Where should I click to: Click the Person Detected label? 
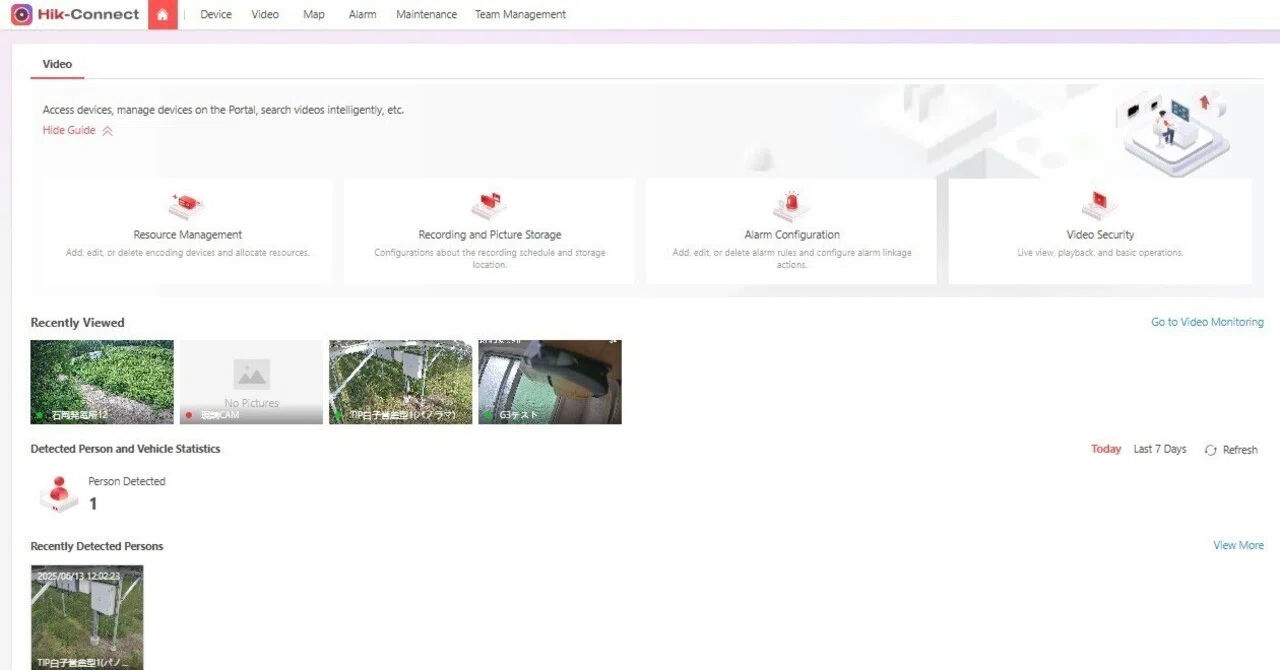click(127, 481)
